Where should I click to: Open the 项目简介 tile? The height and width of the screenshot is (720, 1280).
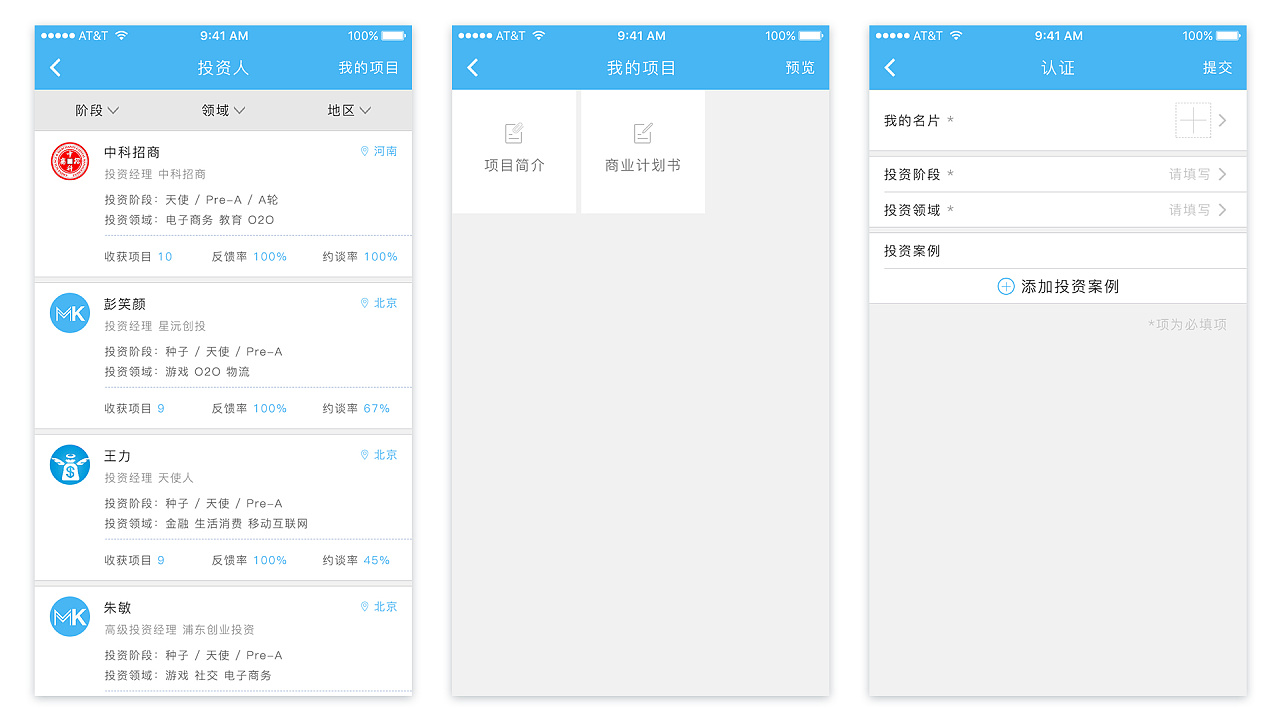(514, 151)
